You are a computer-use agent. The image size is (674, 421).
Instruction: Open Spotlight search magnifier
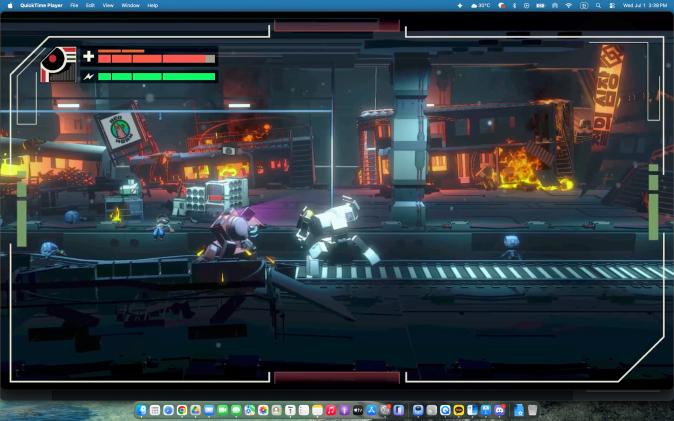click(x=598, y=6)
